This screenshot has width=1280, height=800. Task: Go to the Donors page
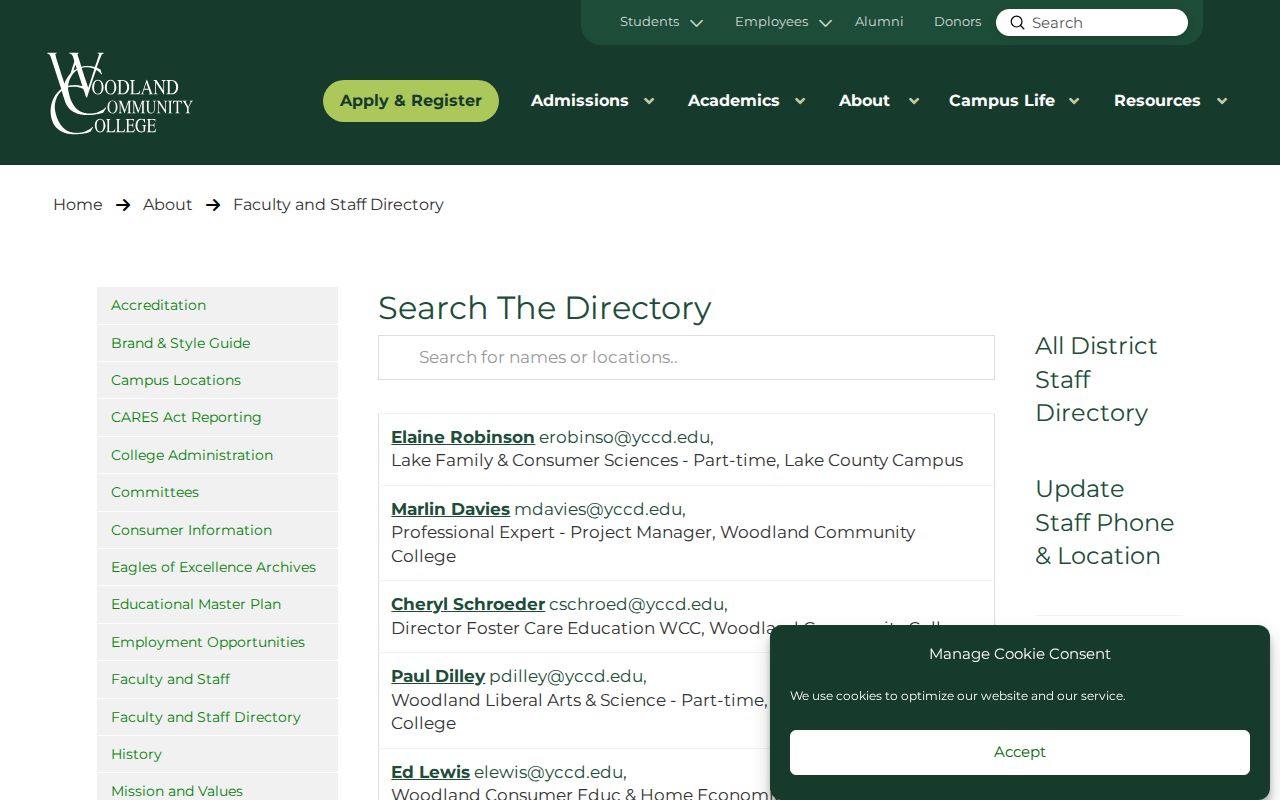(x=957, y=22)
